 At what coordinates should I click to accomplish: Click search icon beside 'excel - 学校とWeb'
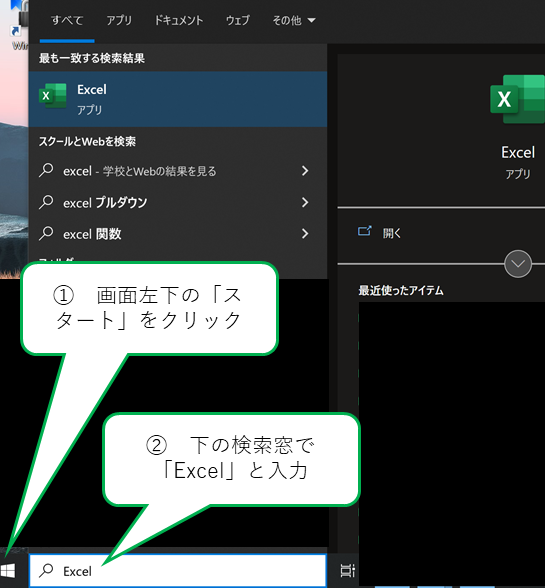tap(46, 171)
